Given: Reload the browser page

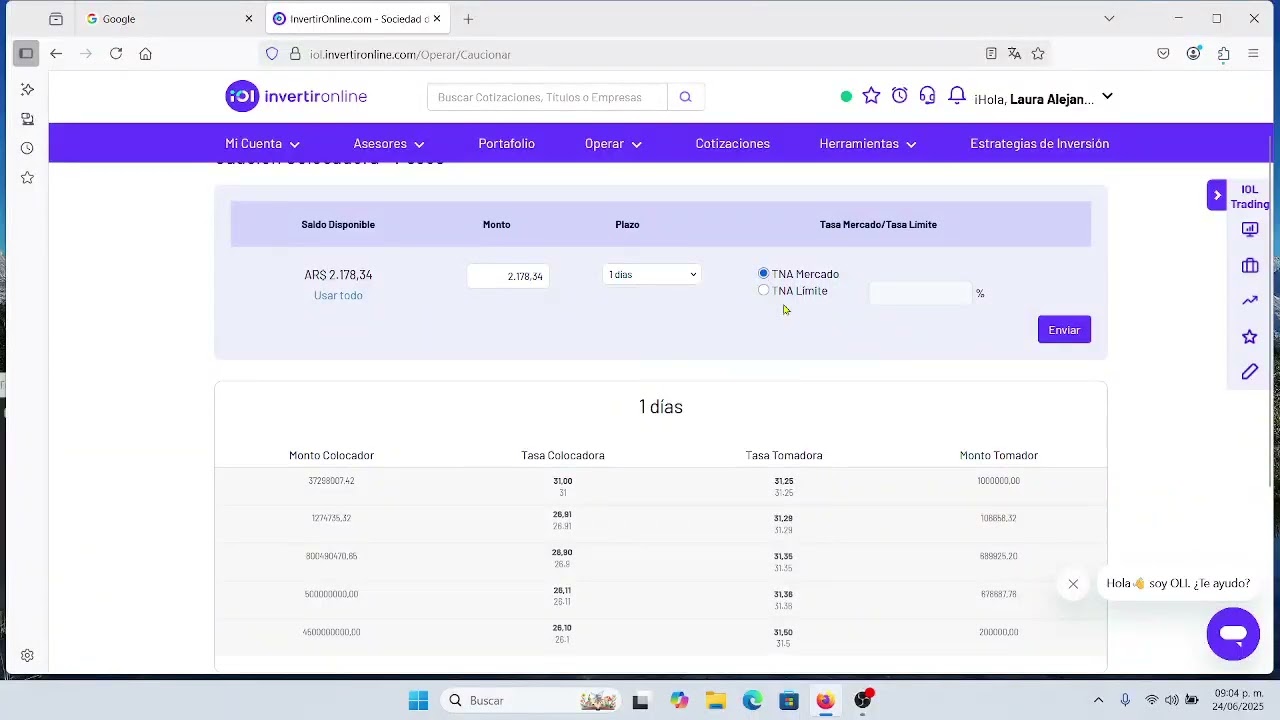Looking at the screenshot, I should pyautogui.click(x=116, y=54).
